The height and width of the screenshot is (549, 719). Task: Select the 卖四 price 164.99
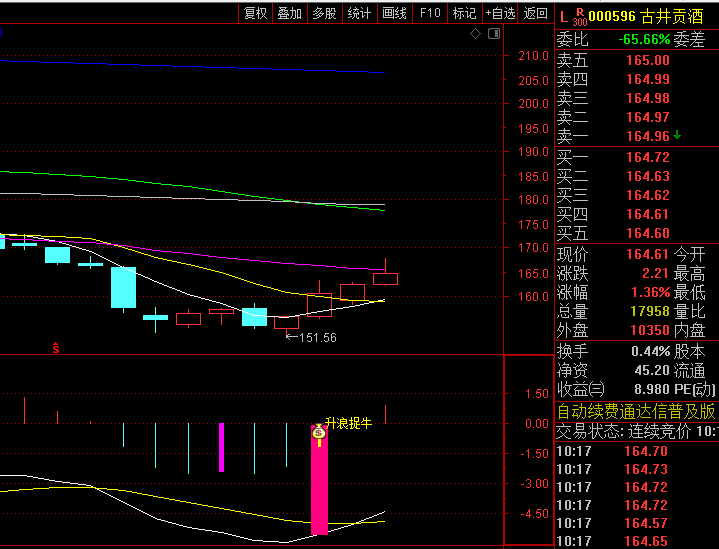coord(648,79)
